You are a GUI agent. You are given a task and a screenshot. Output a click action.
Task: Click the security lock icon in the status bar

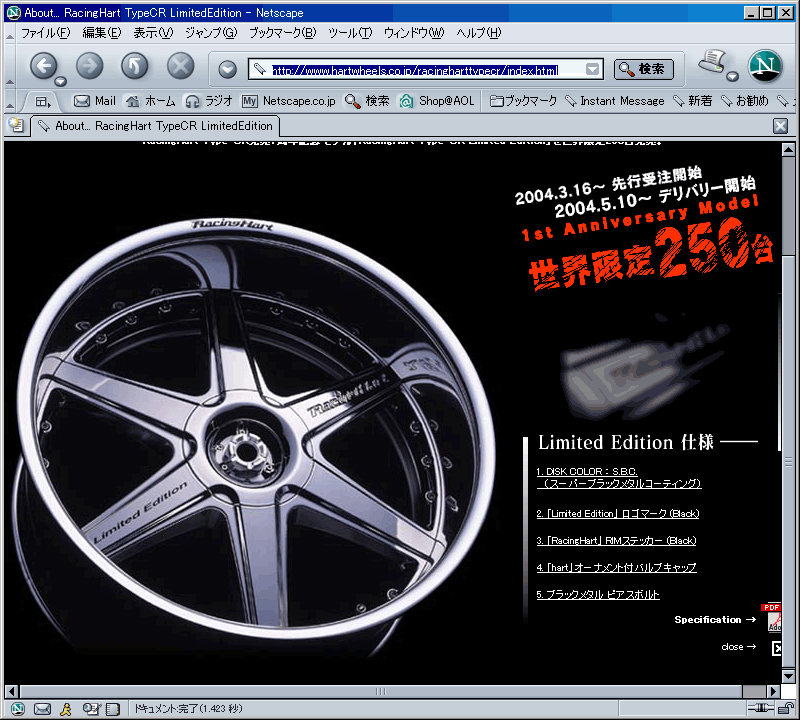coord(786,708)
